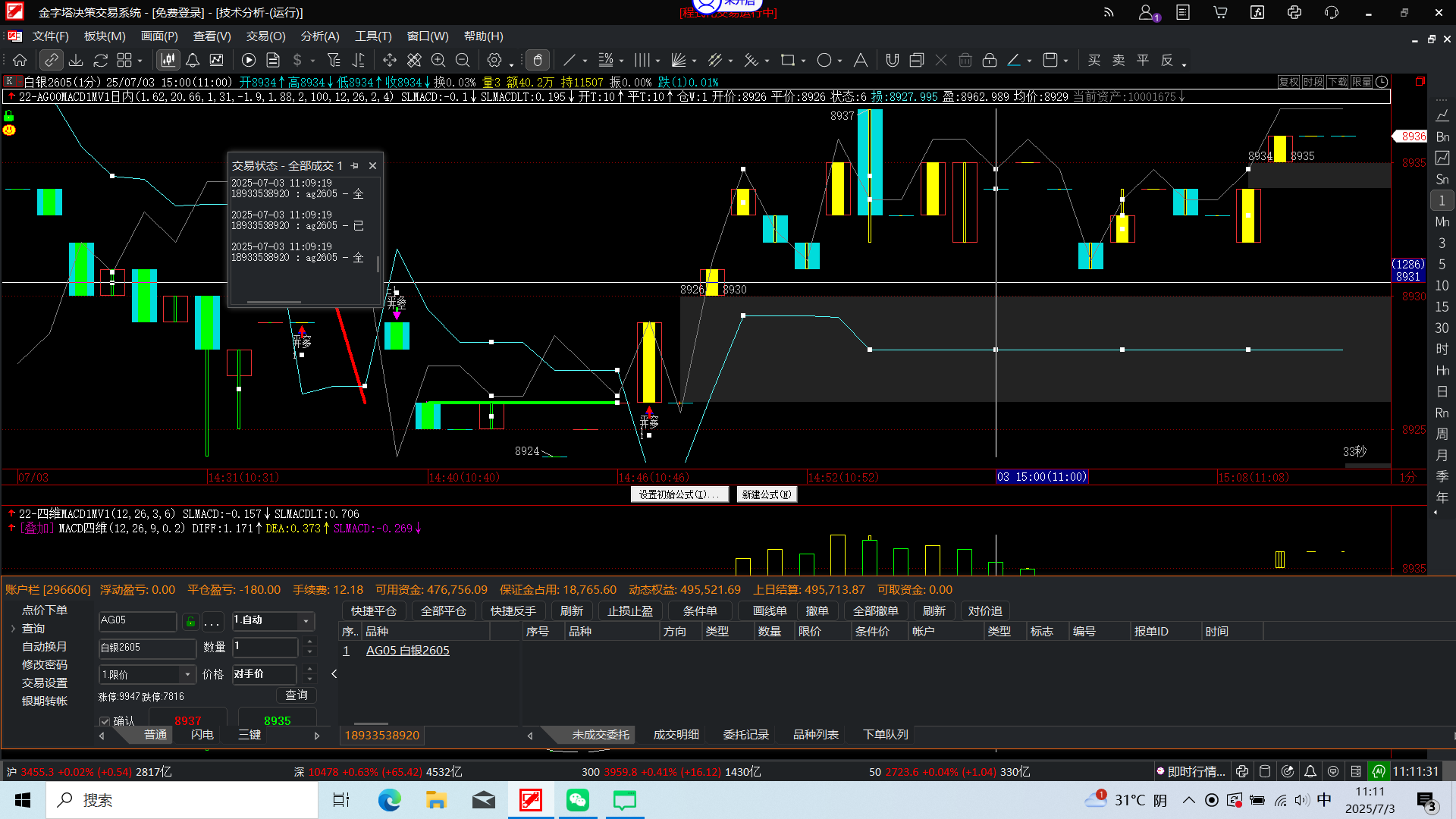The image size is (1456, 819).
Task: Click the refresh arrows toolbar icon
Action: coord(100,60)
